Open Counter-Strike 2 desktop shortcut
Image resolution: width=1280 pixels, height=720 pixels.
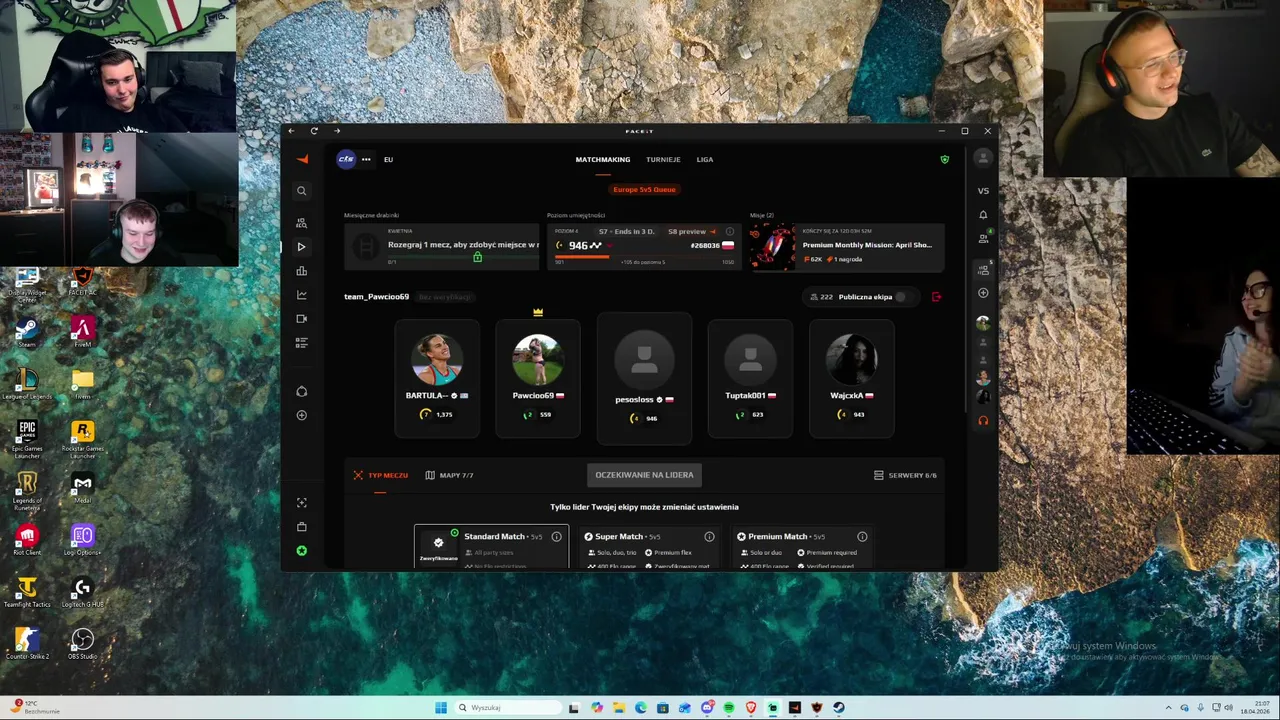[27, 643]
